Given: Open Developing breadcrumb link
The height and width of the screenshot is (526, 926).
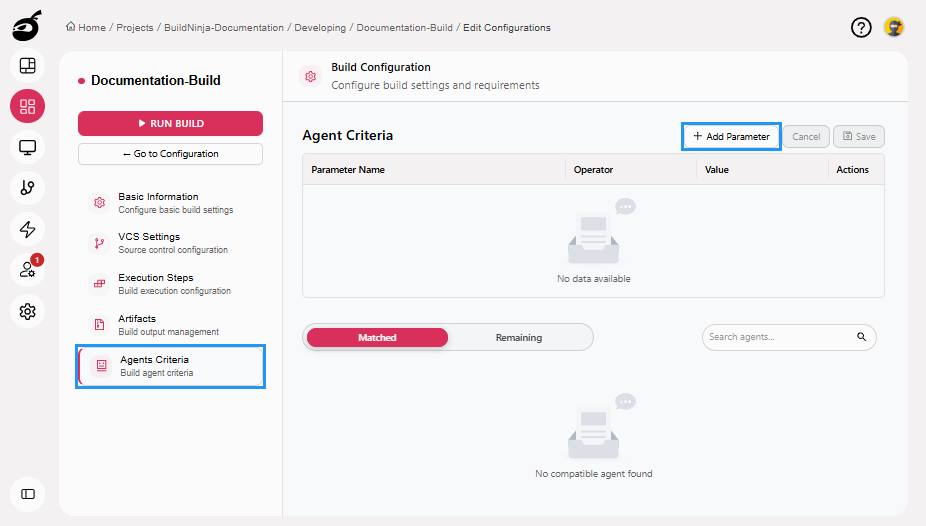Looking at the screenshot, I should point(320,28).
